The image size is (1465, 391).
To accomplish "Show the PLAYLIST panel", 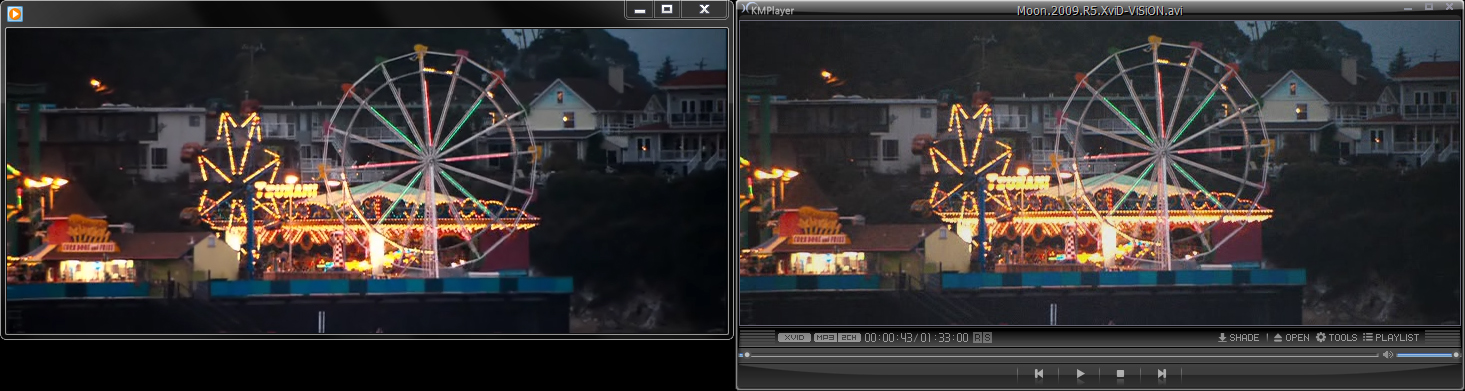I will pos(1391,338).
